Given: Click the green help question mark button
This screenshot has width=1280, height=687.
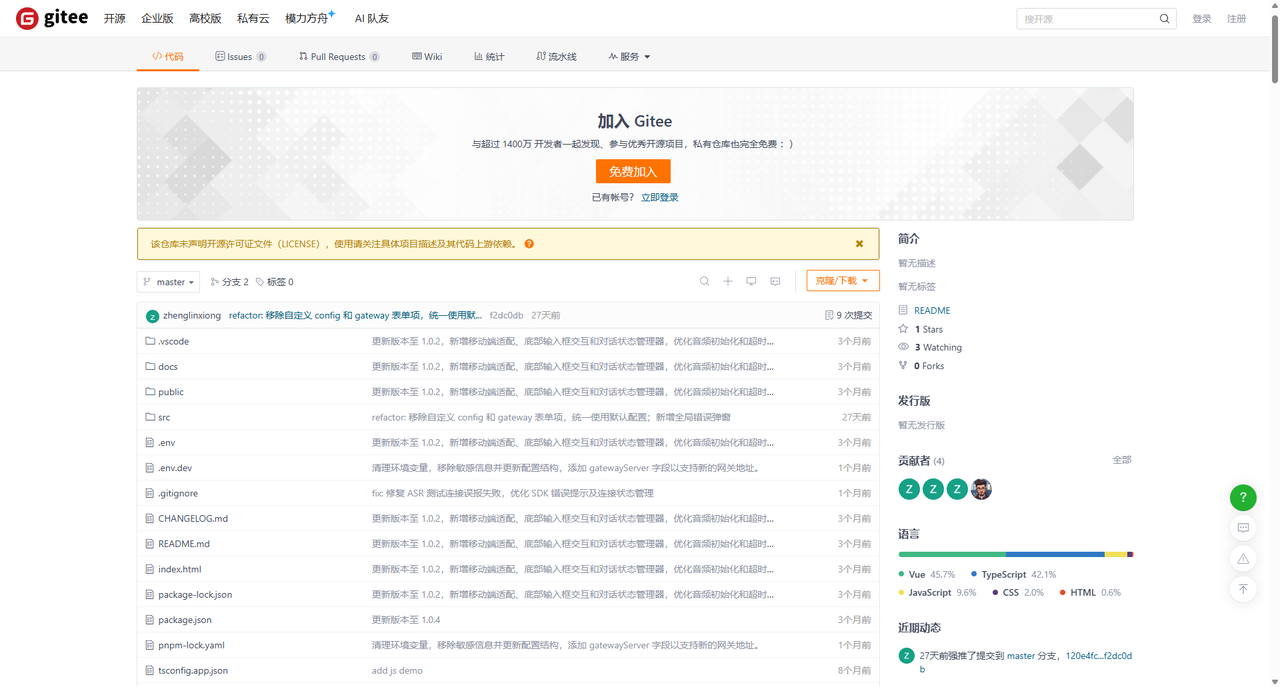Looking at the screenshot, I should click(1243, 497).
